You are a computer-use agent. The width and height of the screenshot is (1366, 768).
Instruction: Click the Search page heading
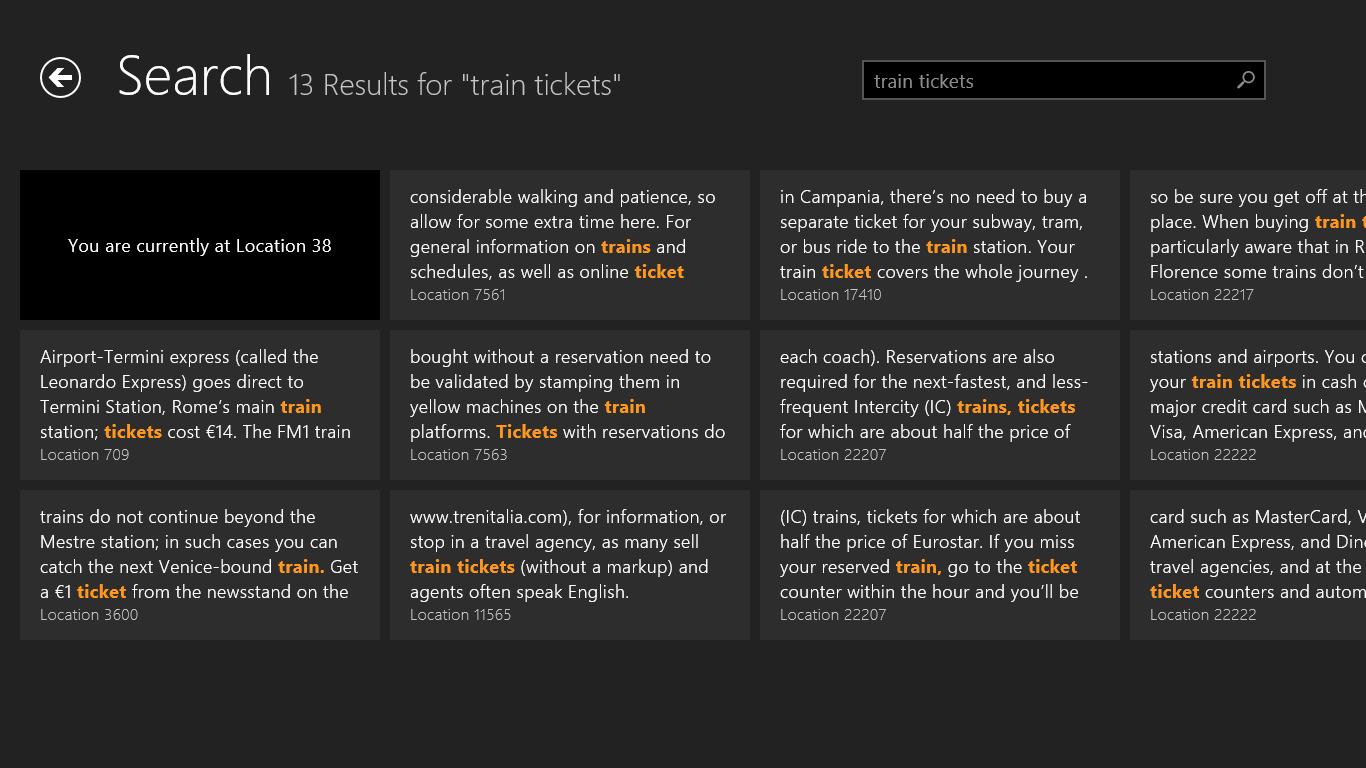coord(195,76)
